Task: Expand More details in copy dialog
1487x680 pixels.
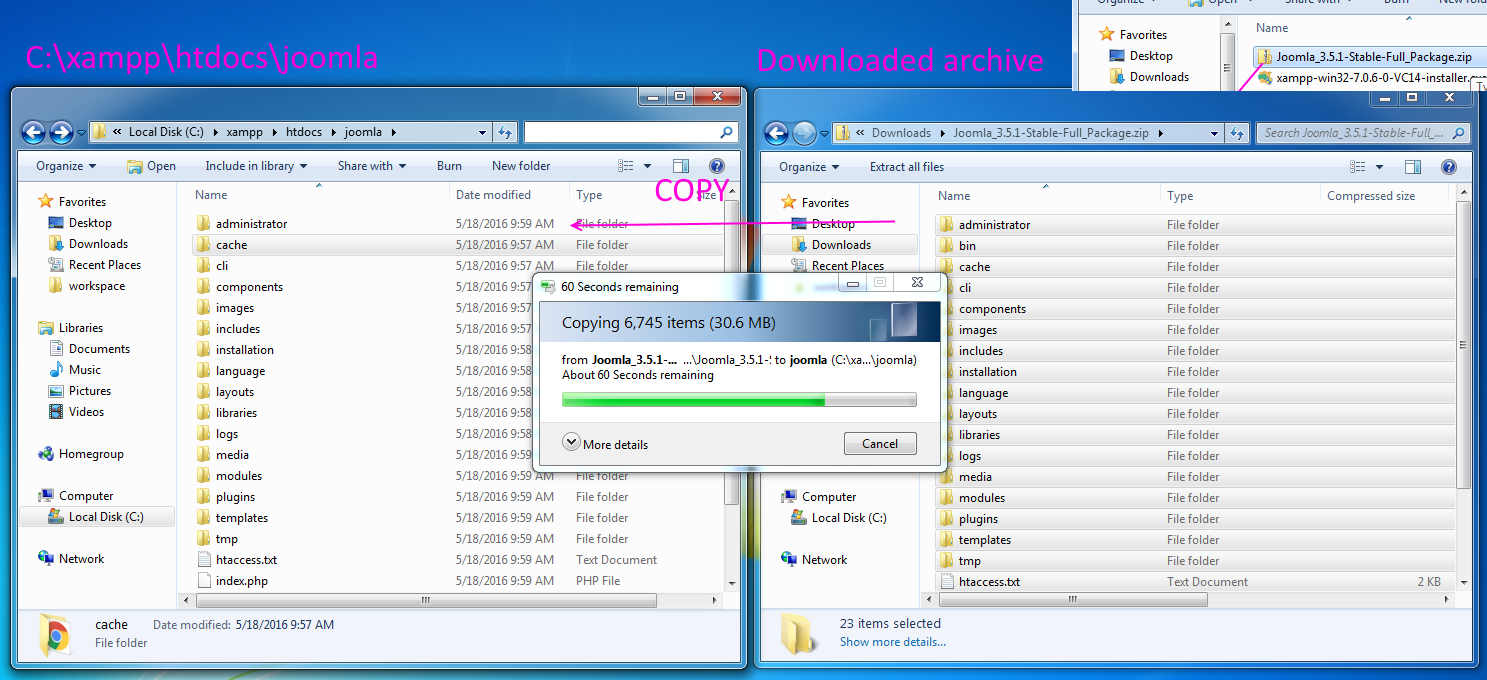Action: [605, 444]
